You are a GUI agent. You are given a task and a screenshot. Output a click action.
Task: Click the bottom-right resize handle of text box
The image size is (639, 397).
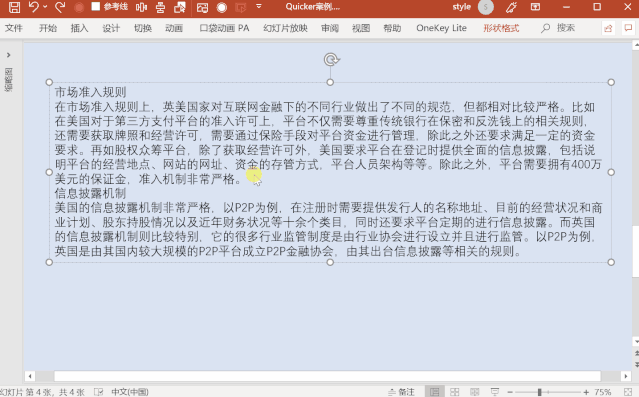pos(611,262)
